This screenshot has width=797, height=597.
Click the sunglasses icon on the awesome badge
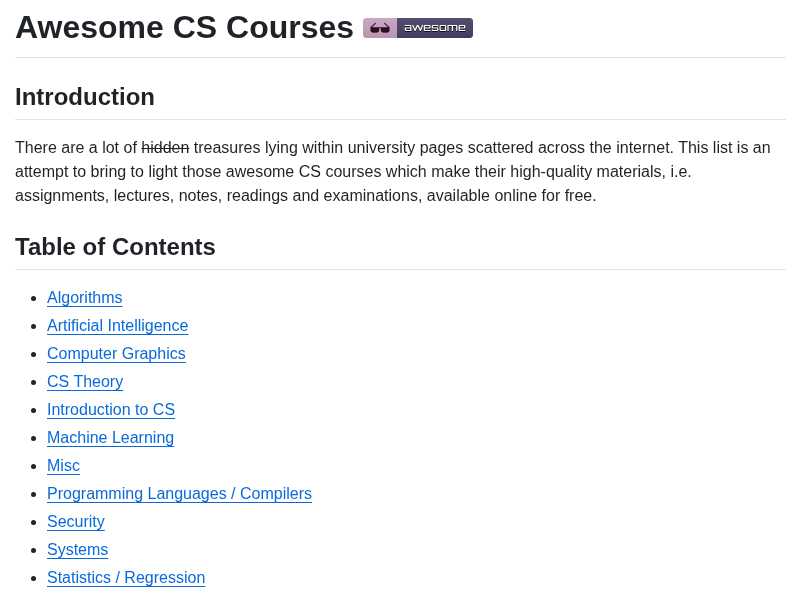(x=380, y=28)
